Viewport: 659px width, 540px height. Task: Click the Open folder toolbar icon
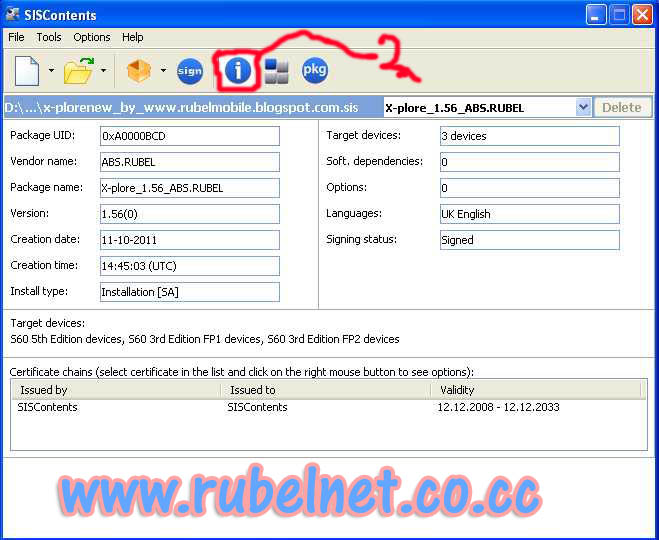(x=79, y=71)
